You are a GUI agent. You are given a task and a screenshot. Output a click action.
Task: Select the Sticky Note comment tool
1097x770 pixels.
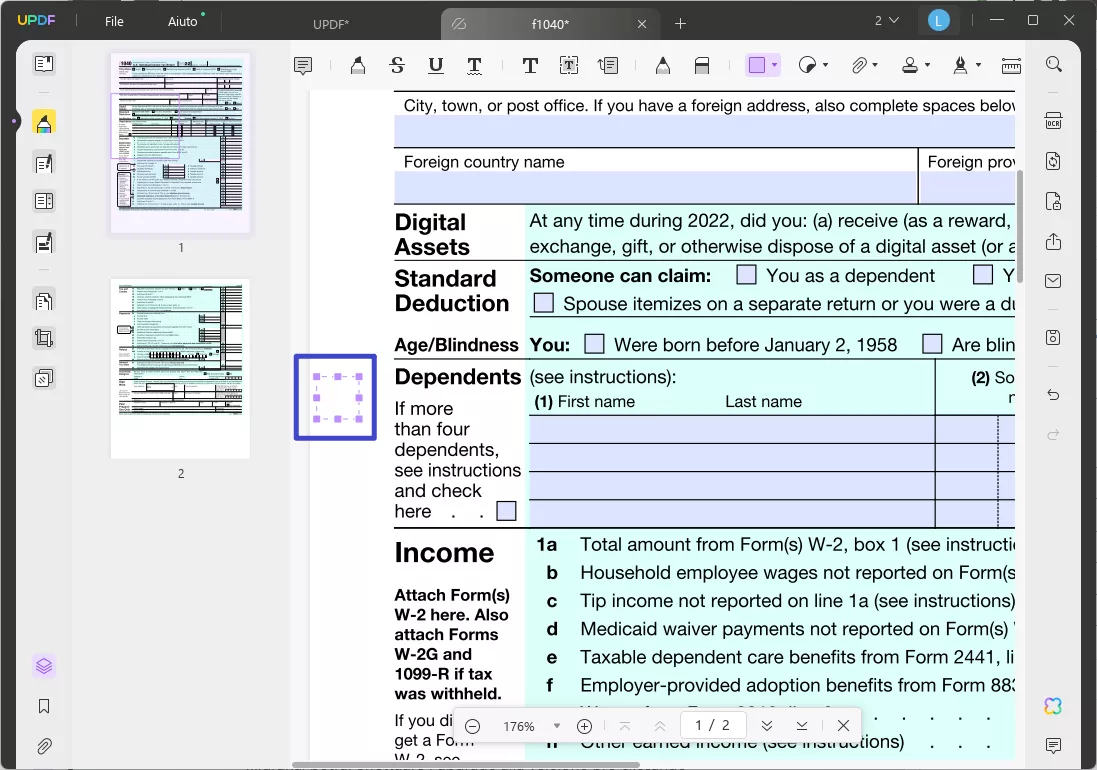click(x=303, y=66)
